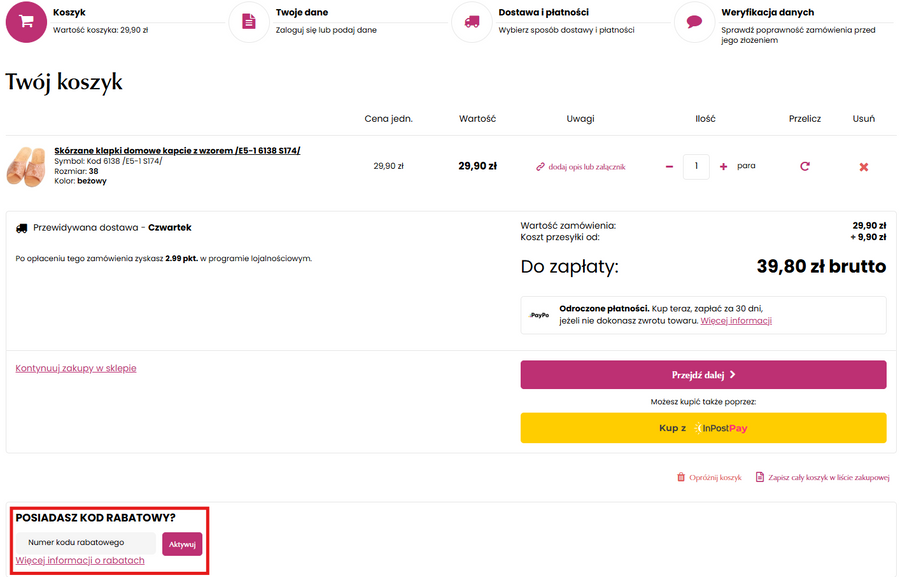Viewport: 900px width, 577px height.
Task: Click the discount code number input field
Action: [86, 543]
